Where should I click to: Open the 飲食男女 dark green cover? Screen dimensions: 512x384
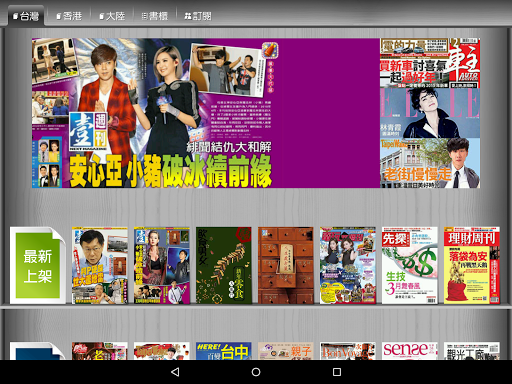coord(224,265)
